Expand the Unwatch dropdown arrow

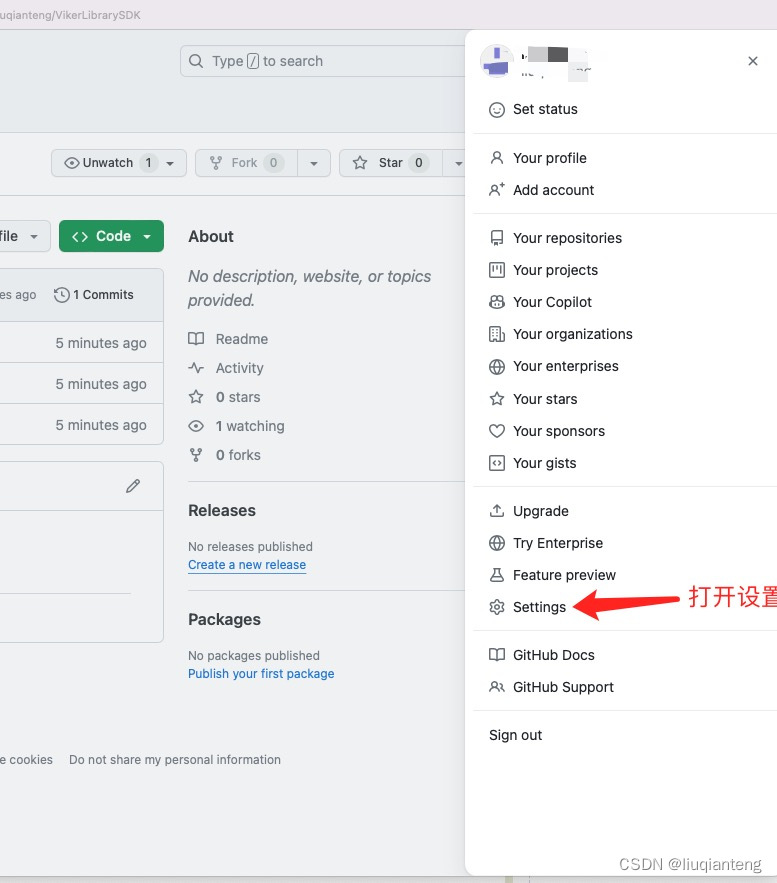pos(170,163)
